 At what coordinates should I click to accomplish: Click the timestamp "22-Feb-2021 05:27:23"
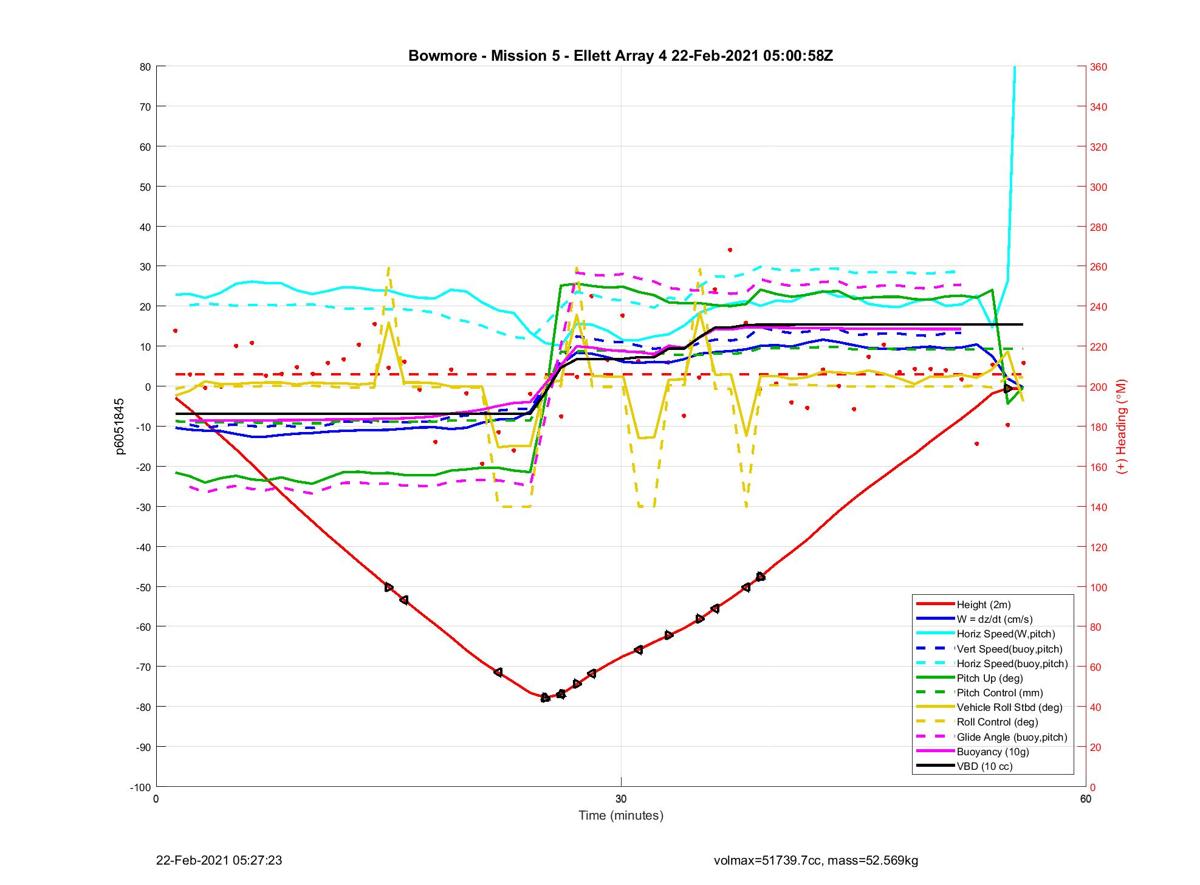pos(219,859)
